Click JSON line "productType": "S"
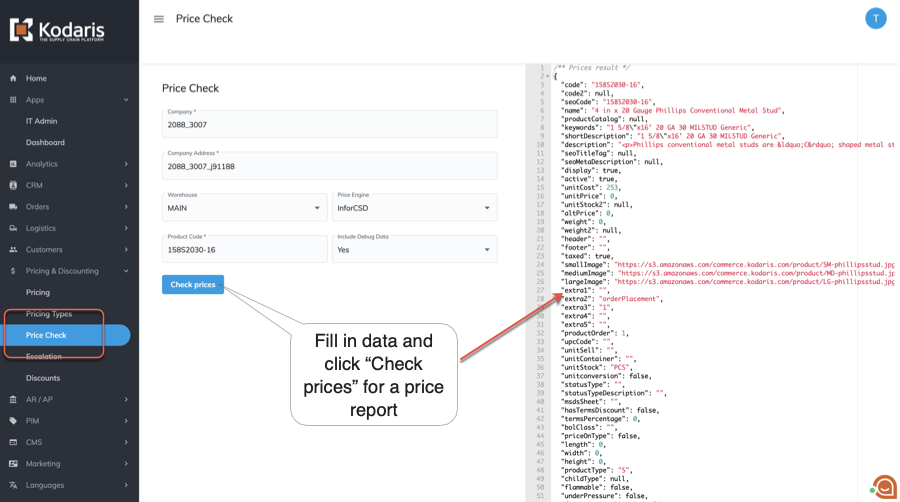Screen dimensions: 900x502 point(595,470)
